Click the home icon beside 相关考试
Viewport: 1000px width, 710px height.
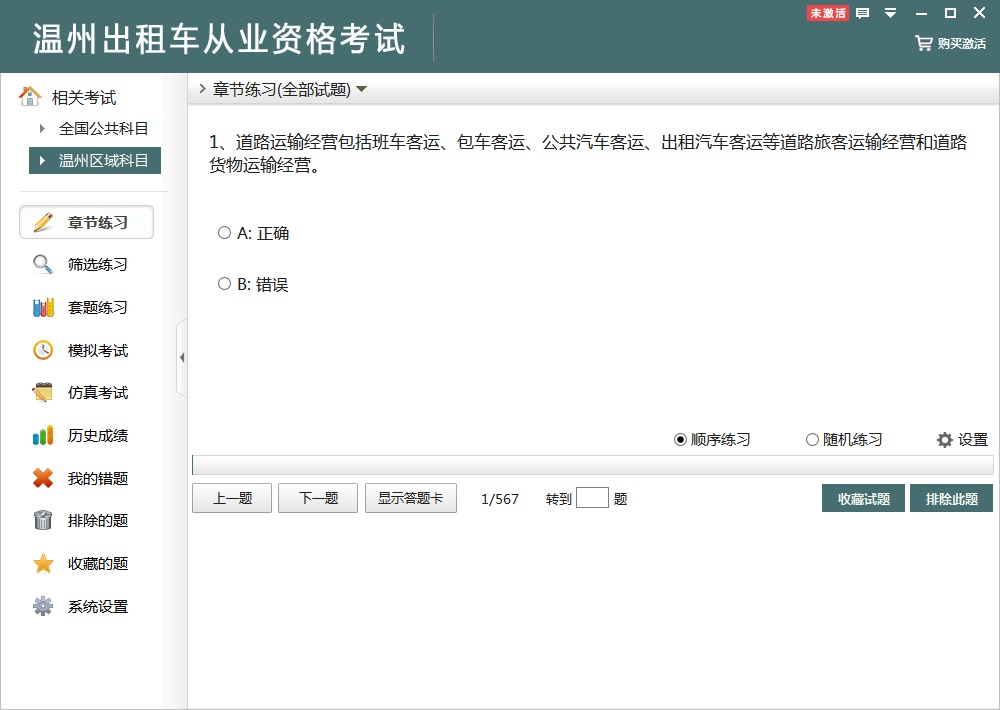point(30,96)
